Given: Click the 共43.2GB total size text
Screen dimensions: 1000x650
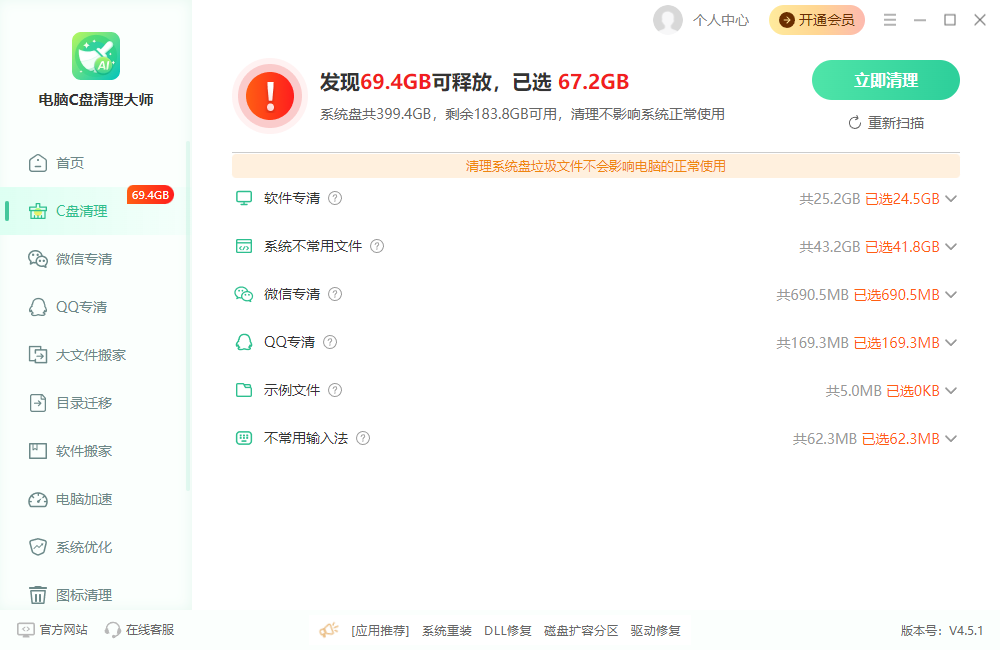Looking at the screenshot, I should coord(830,247).
